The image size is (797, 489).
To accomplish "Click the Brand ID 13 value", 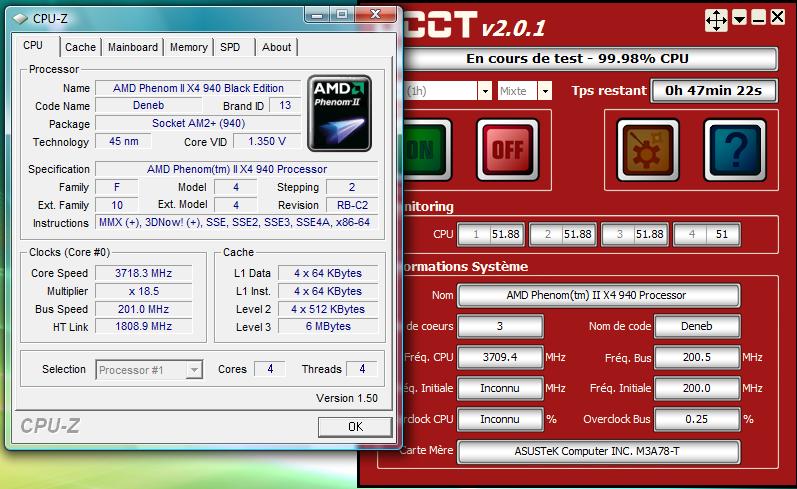I will [285, 105].
